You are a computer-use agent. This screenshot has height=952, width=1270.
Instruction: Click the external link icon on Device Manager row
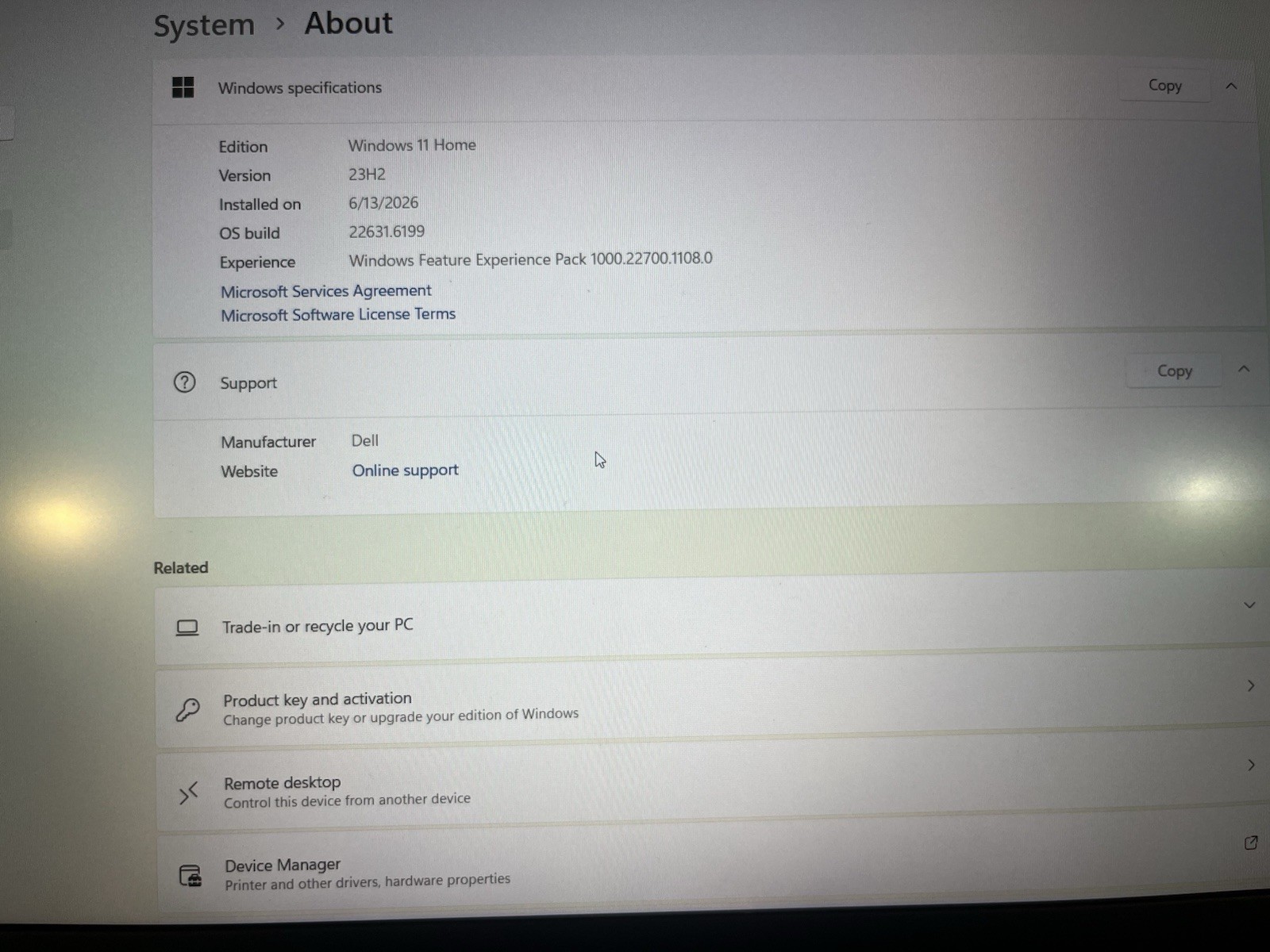(1251, 843)
